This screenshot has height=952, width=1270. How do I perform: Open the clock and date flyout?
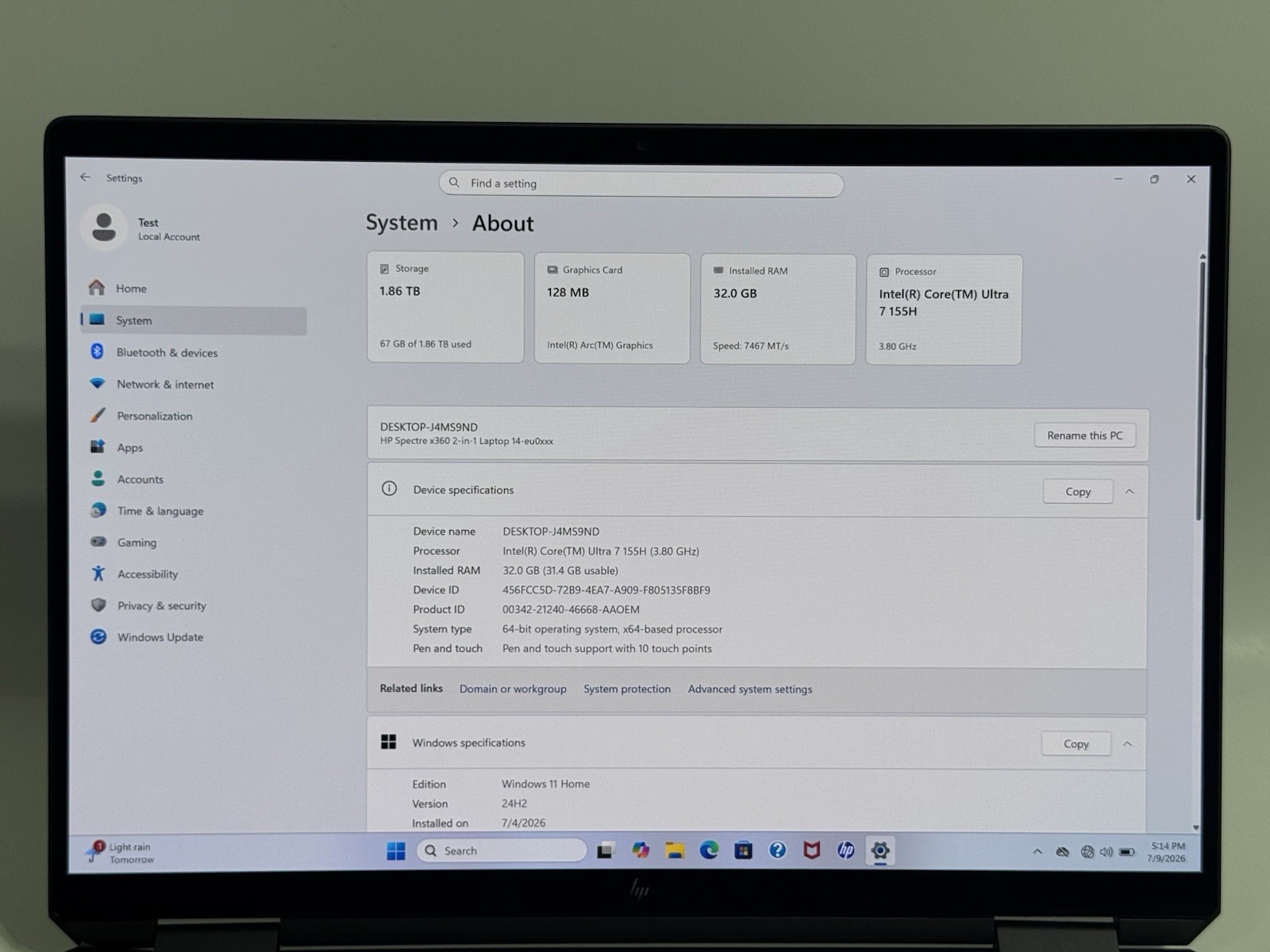click(1167, 852)
